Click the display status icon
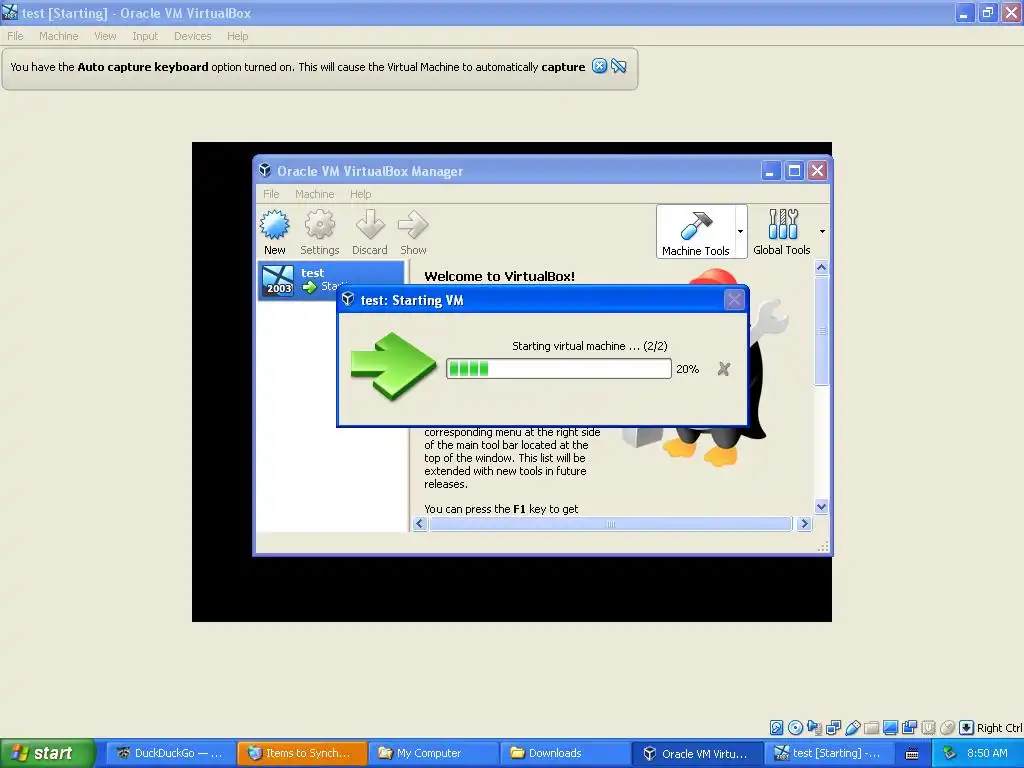This screenshot has height=768, width=1024. click(890, 728)
